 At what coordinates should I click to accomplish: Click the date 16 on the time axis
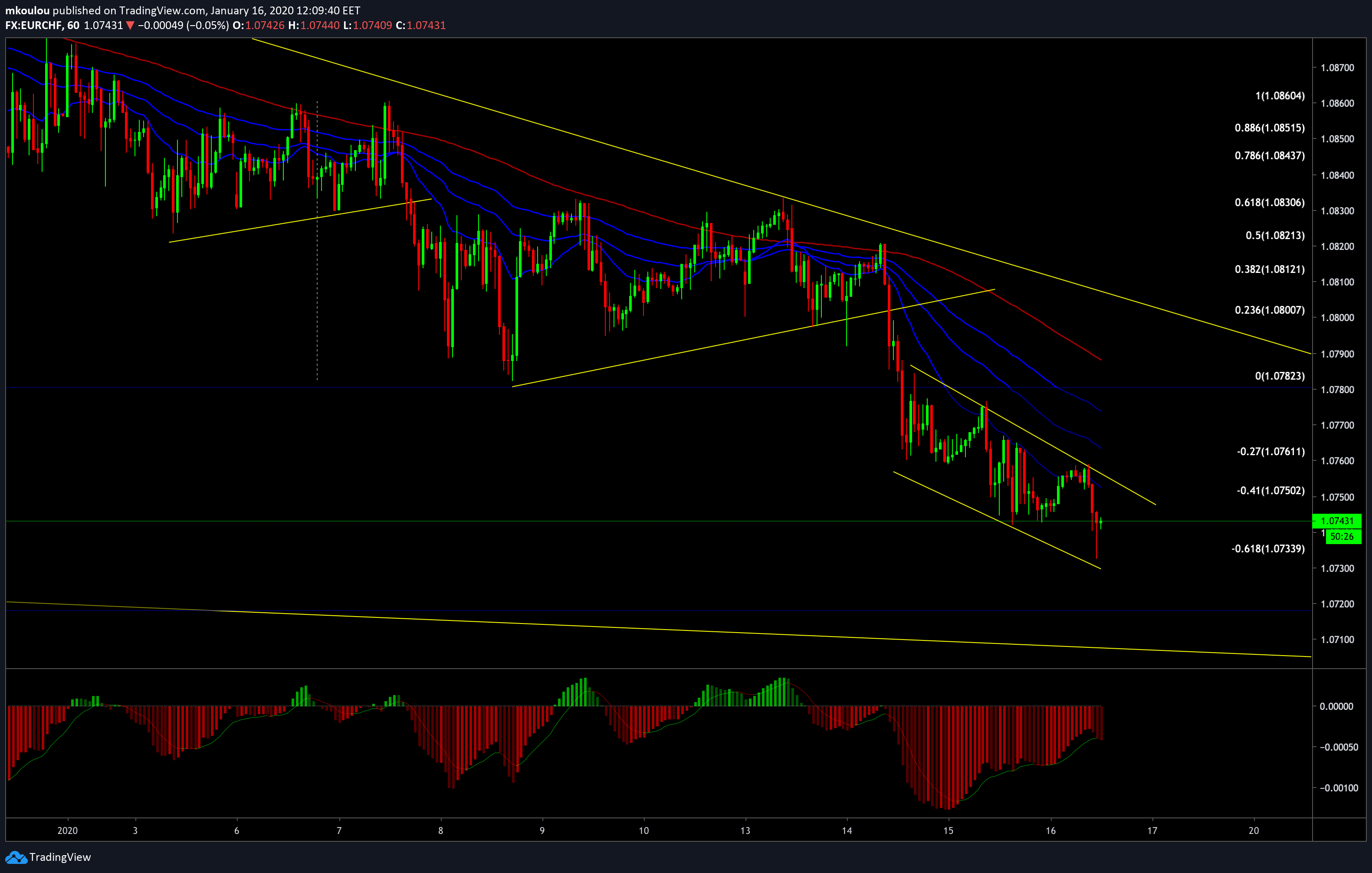(x=1050, y=831)
